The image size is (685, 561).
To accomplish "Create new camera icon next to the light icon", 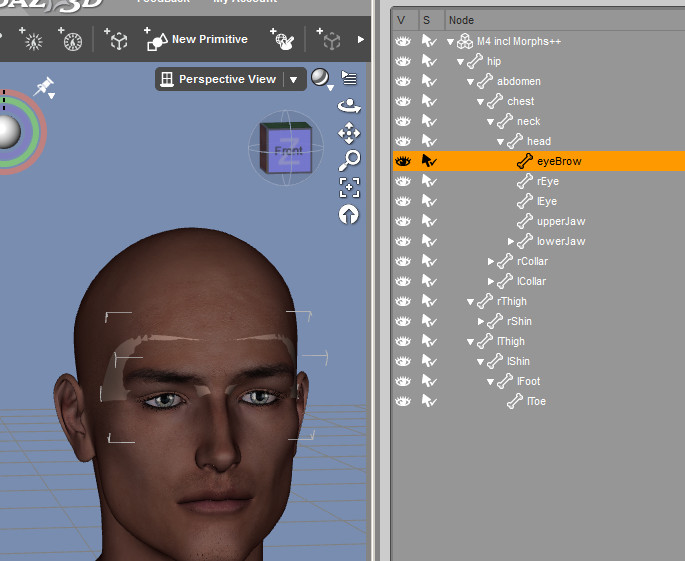I will click(x=70, y=39).
